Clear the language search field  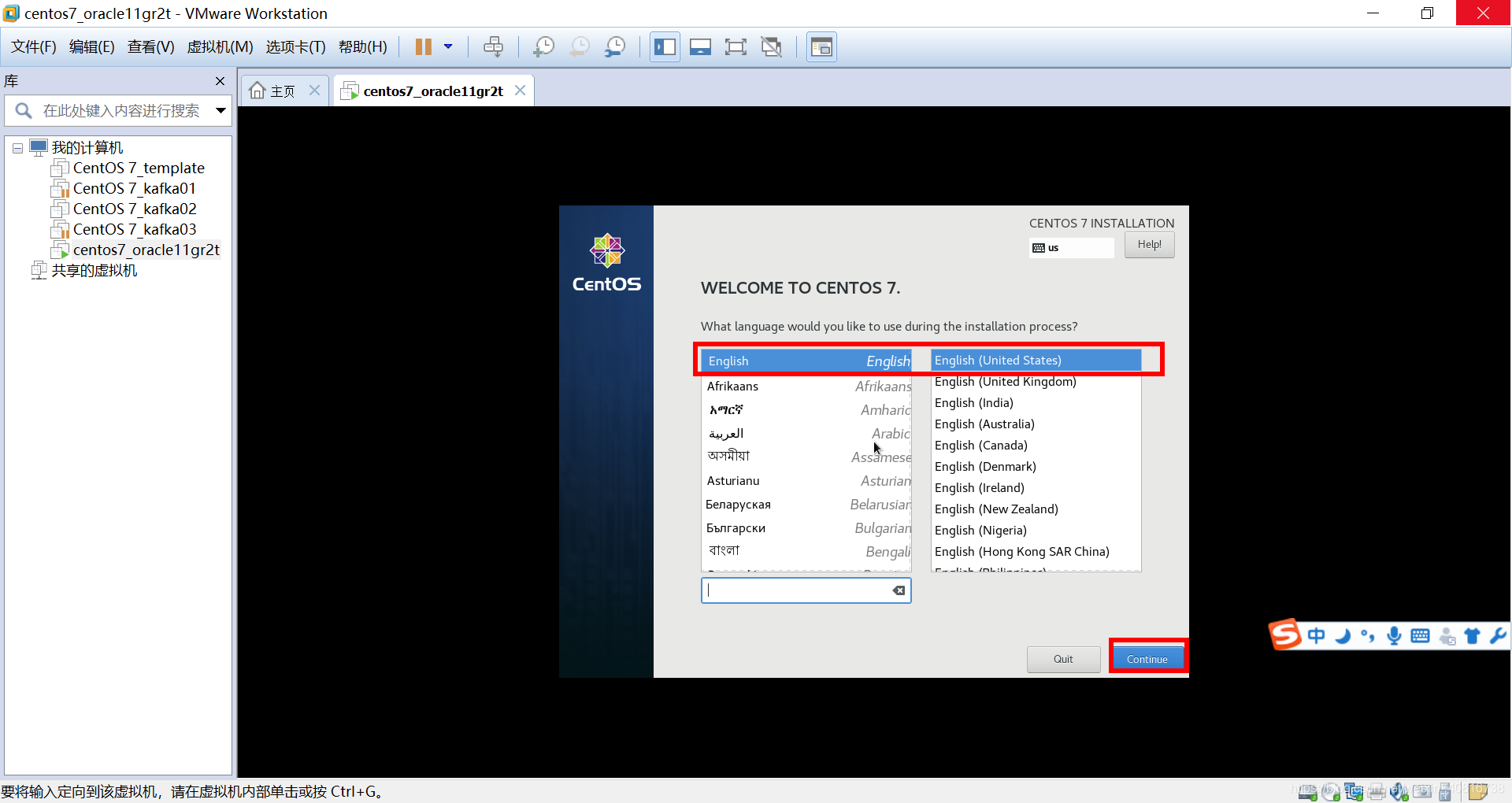point(899,590)
